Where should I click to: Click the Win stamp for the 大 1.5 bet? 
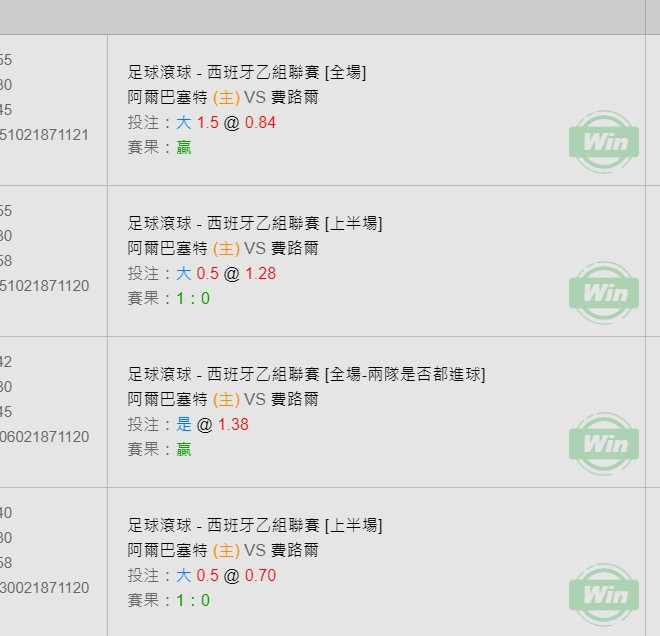[604, 142]
